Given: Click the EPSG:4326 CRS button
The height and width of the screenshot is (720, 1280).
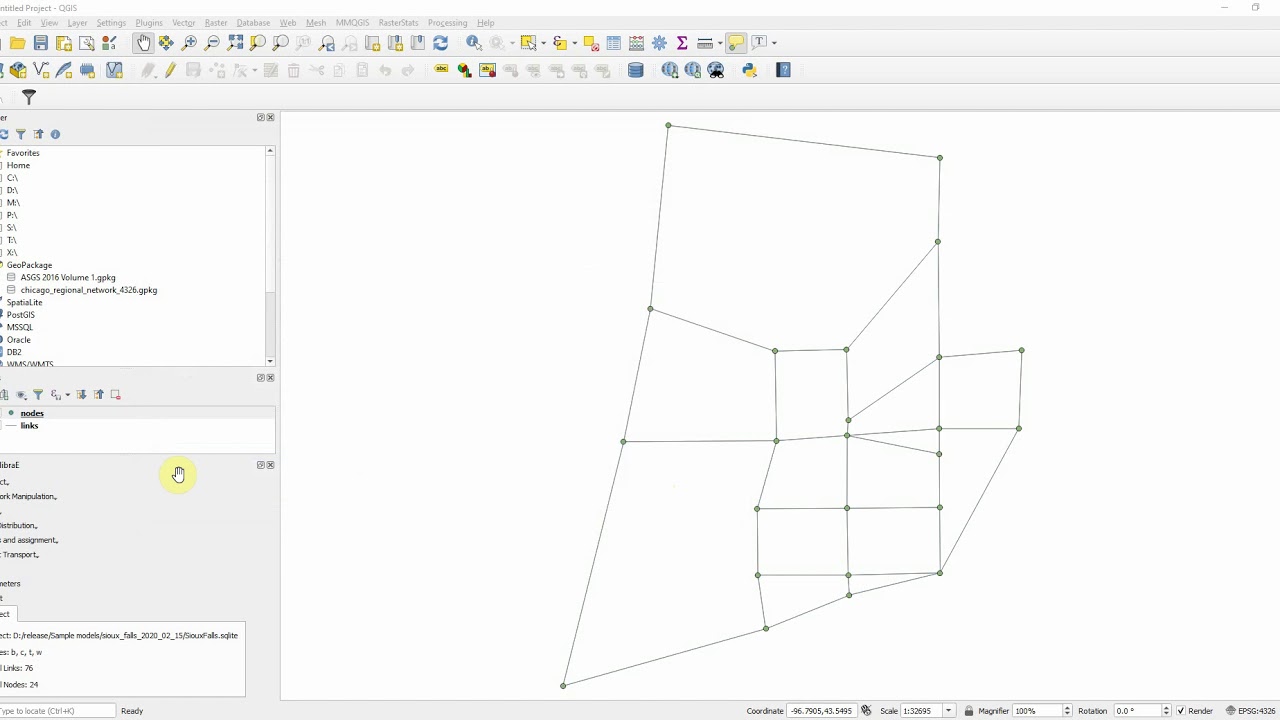Looking at the screenshot, I should pyautogui.click(x=1251, y=711).
